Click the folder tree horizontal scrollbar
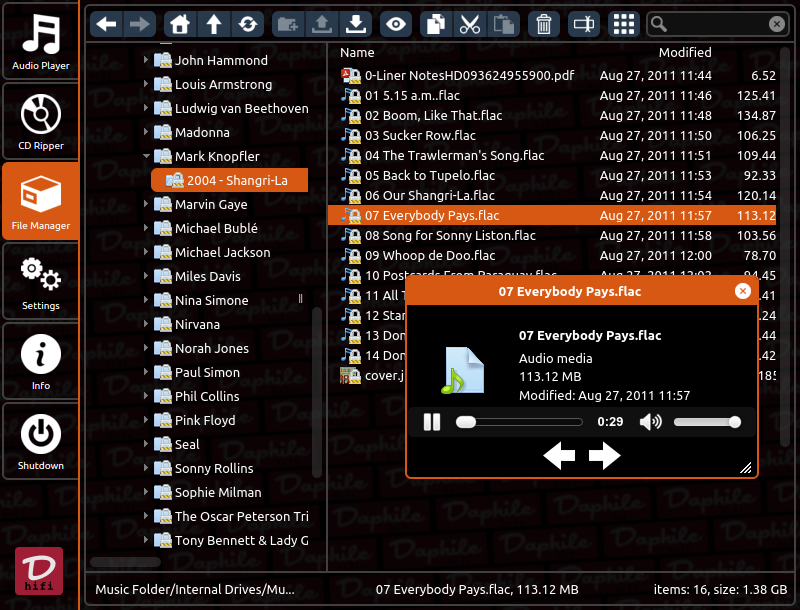800x610 pixels. click(x=126, y=562)
